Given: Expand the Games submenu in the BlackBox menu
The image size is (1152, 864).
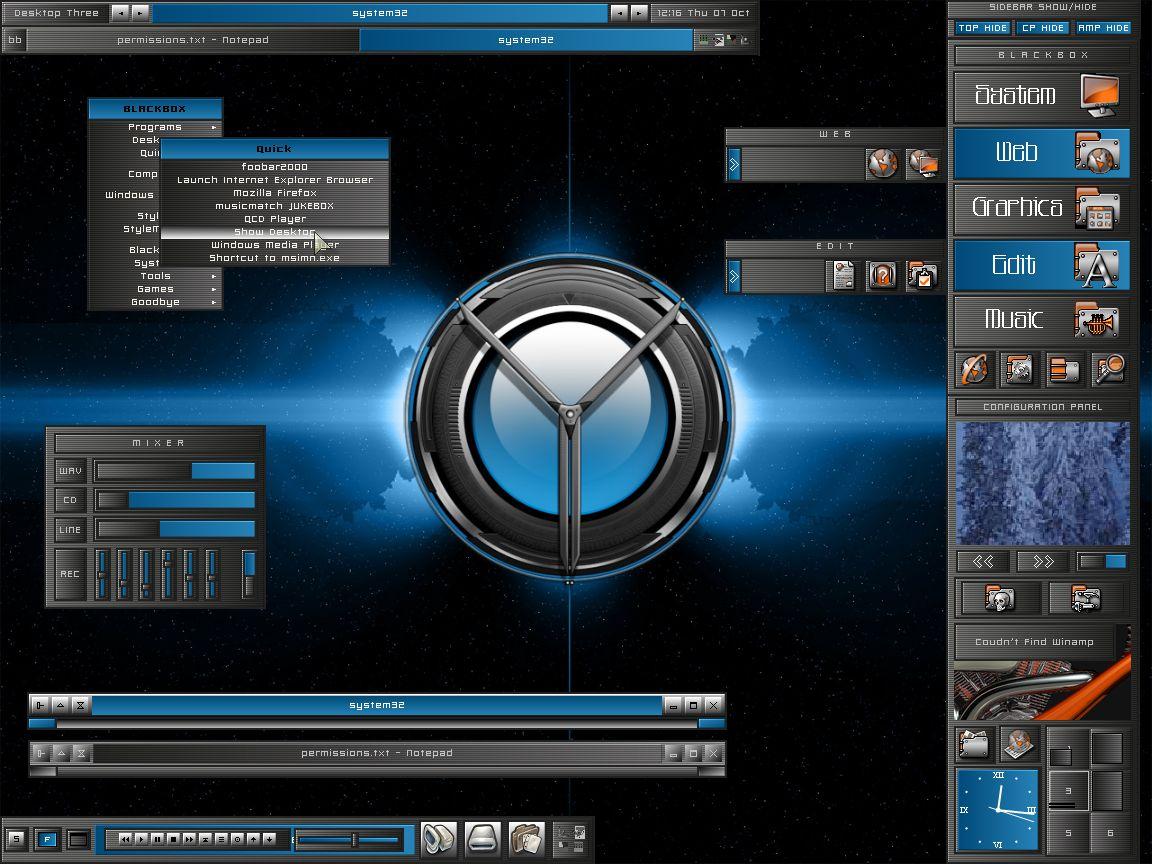Looking at the screenshot, I should (155, 289).
